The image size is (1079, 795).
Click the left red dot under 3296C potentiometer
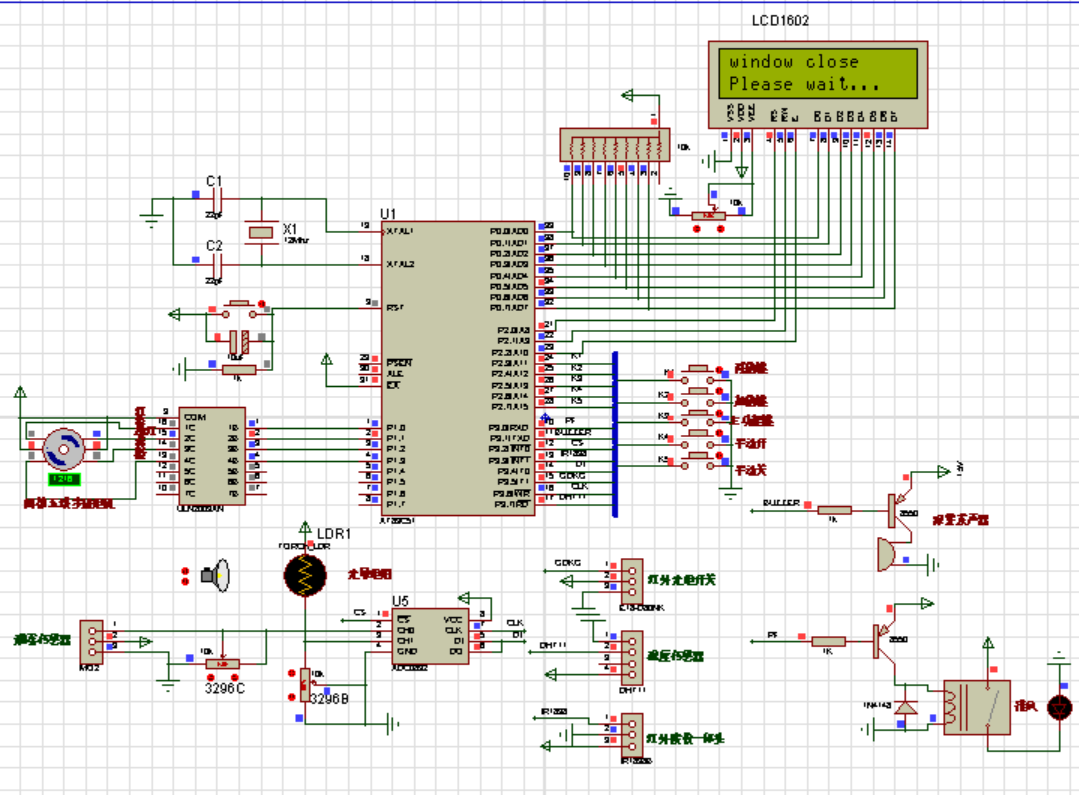[211, 677]
